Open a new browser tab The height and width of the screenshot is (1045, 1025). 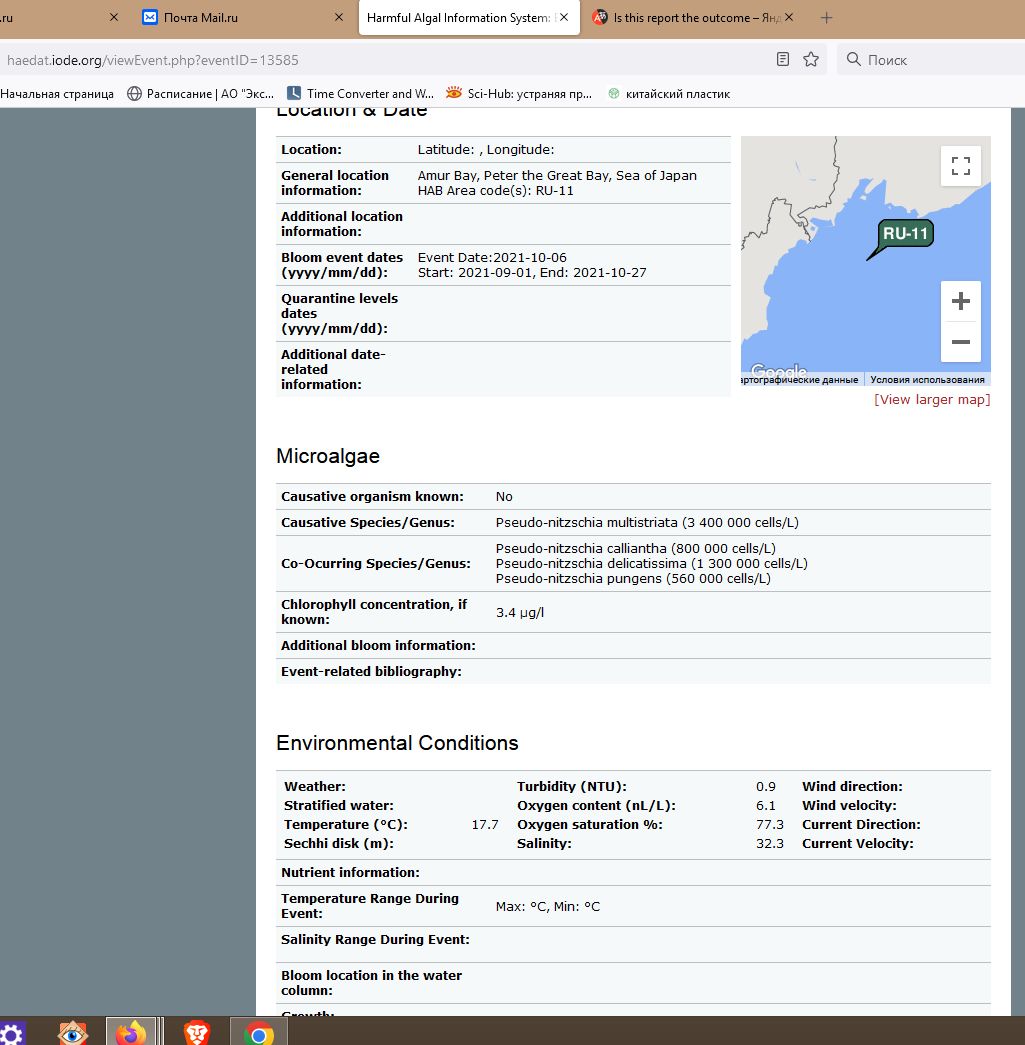click(826, 18)
